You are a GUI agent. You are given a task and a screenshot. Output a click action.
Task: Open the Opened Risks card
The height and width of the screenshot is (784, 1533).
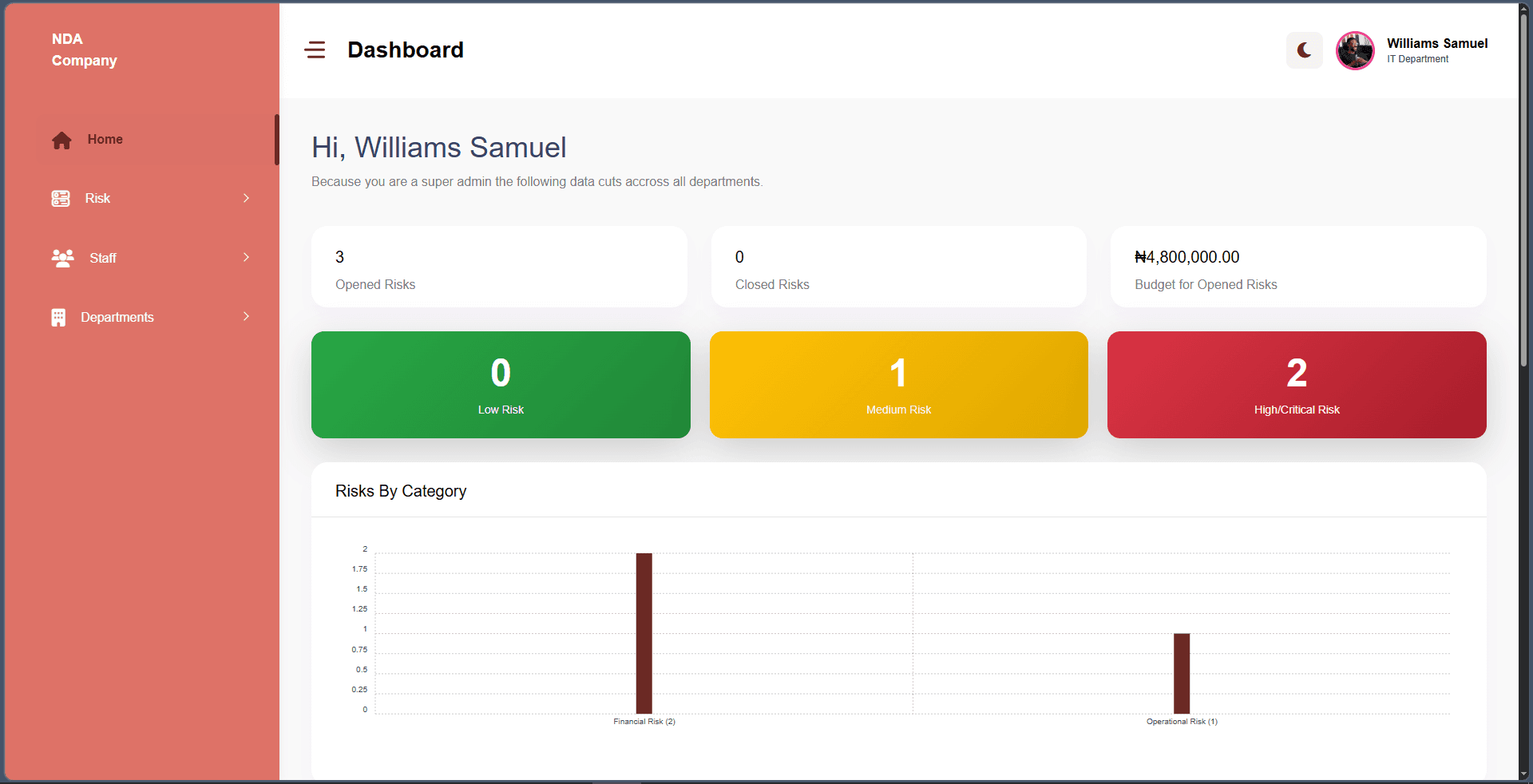pyautogui.click(x=499, y=267)
